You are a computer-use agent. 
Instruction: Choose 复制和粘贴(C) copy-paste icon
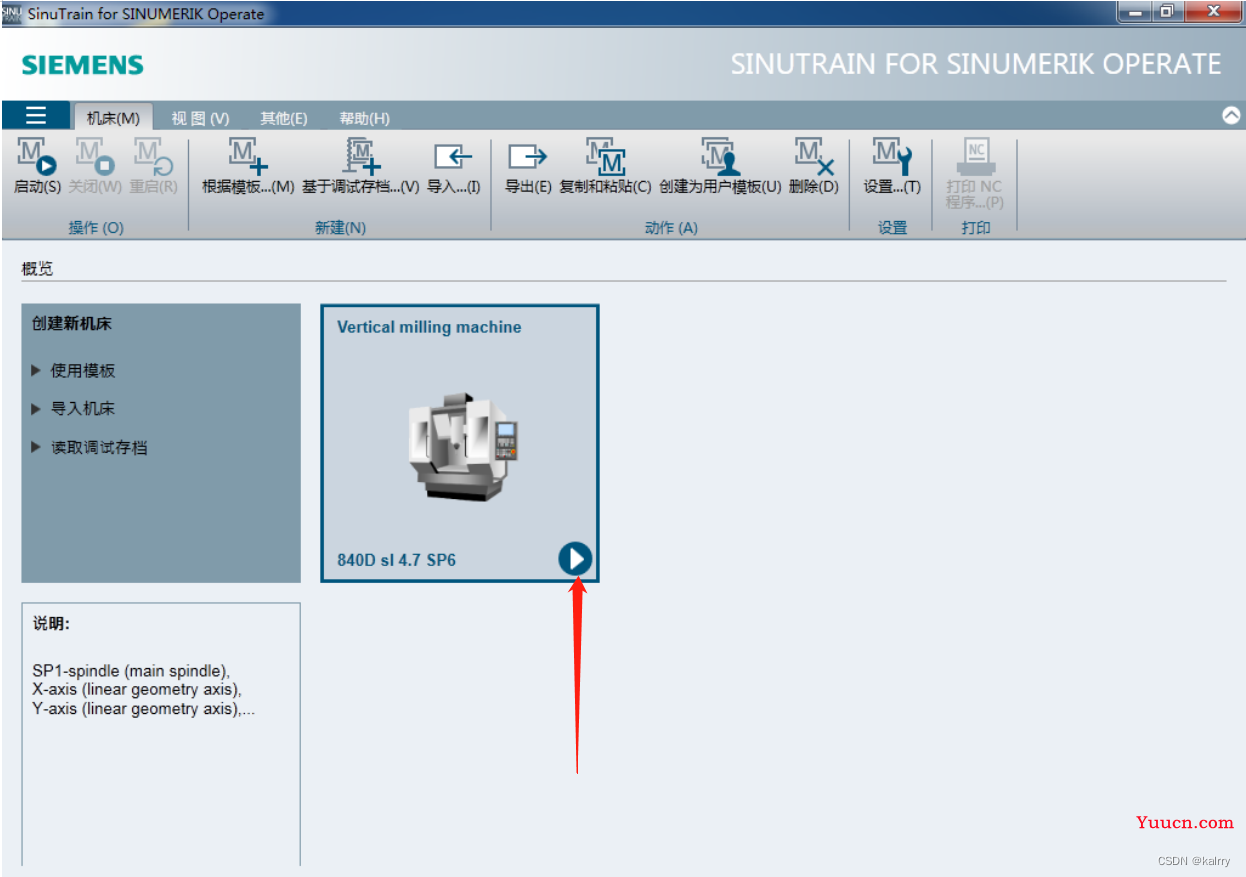[605, 158]
